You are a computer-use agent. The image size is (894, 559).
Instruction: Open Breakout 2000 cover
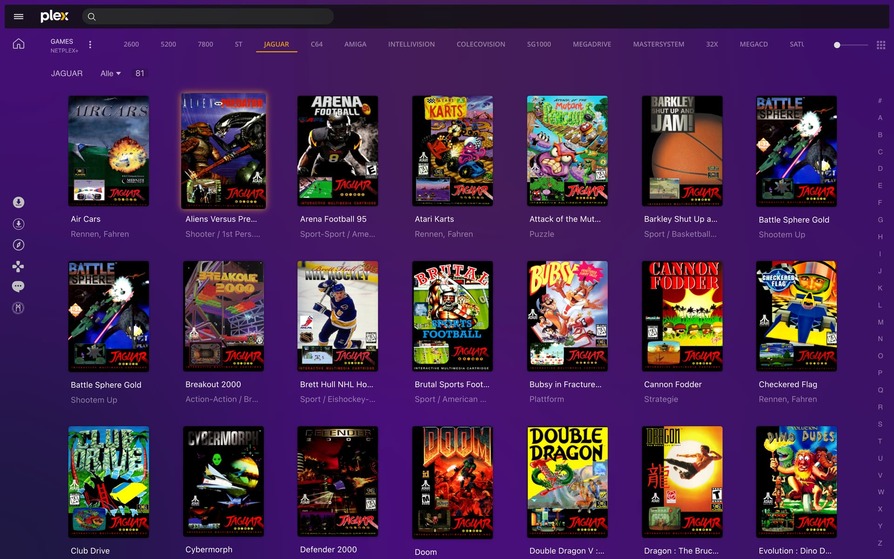pos(224,316)
